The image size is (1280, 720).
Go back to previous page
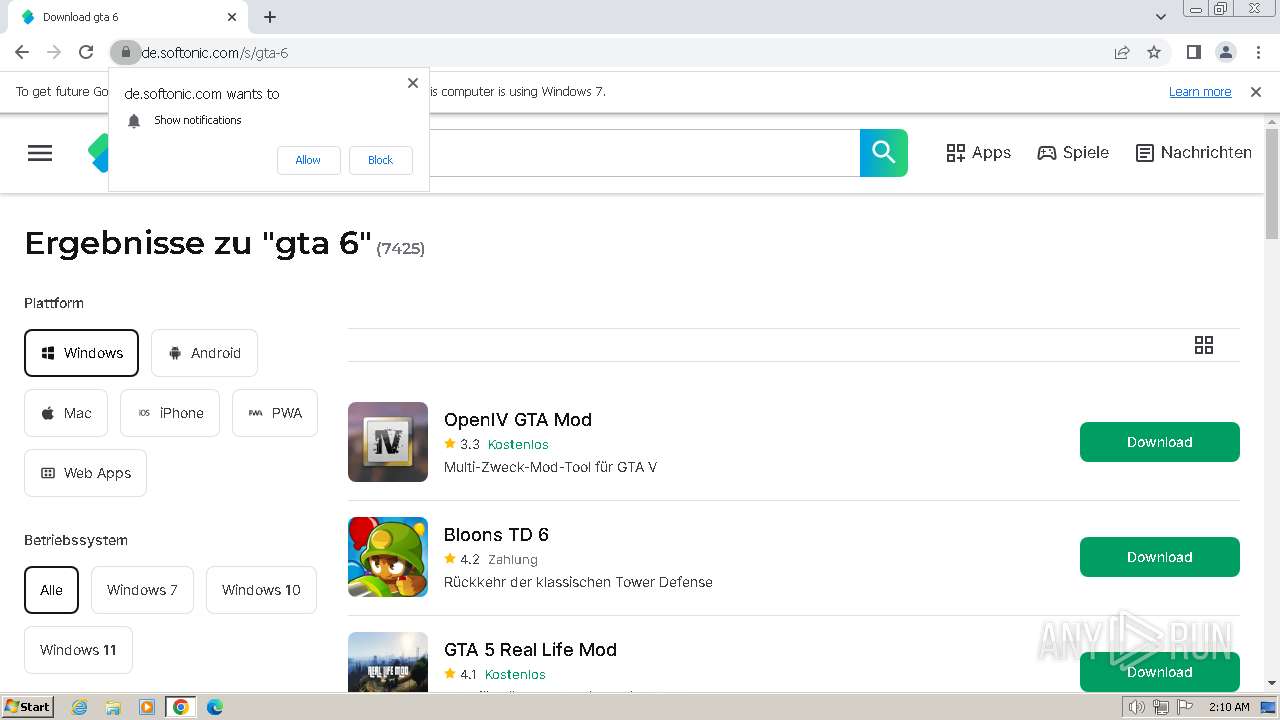pos(22,52)
